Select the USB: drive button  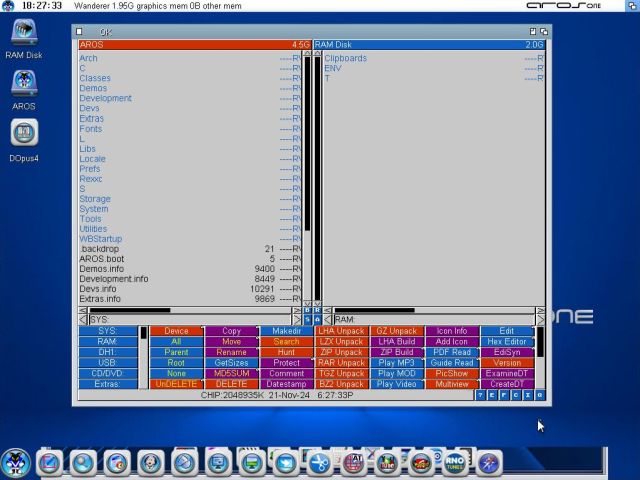[108, 363]
